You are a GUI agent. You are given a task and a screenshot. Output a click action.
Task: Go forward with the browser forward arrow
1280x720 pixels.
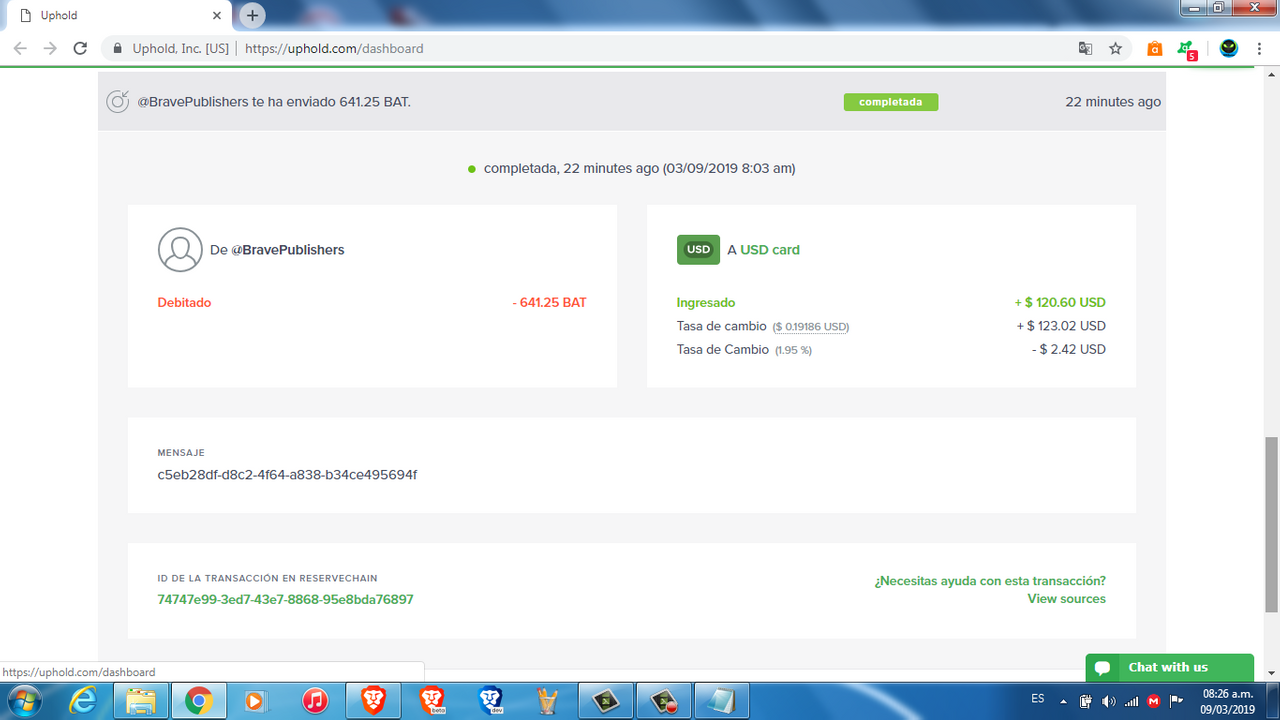[50, 48]
